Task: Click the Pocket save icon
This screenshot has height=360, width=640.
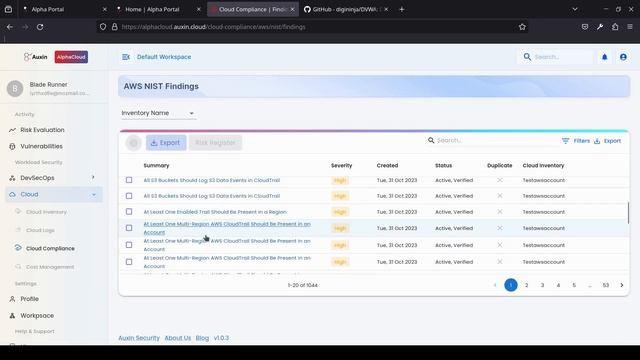Action: pos(585,27)
